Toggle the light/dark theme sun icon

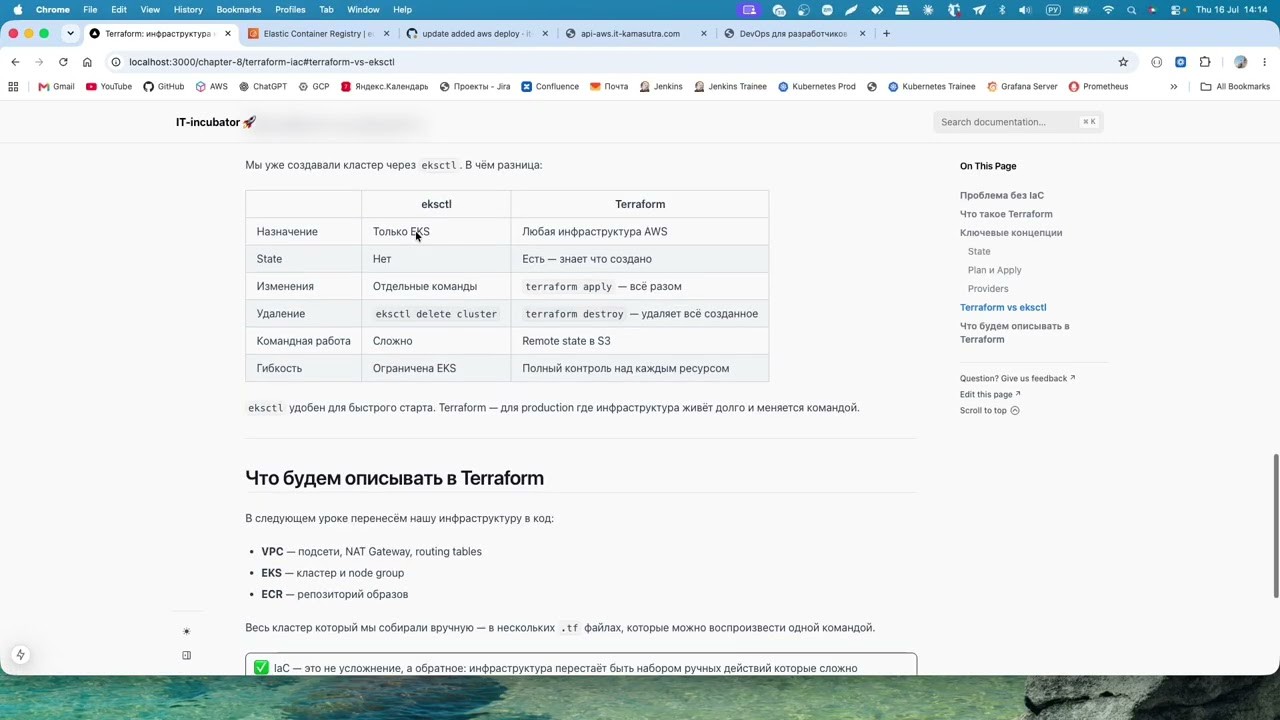click(186, 631)
